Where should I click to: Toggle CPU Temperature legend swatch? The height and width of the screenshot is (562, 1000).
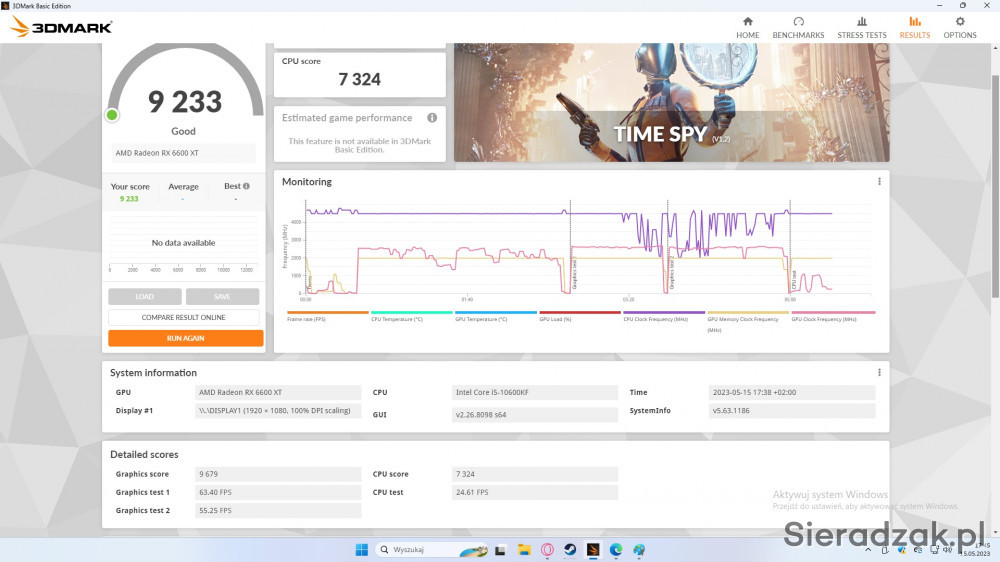pos(411,313)
